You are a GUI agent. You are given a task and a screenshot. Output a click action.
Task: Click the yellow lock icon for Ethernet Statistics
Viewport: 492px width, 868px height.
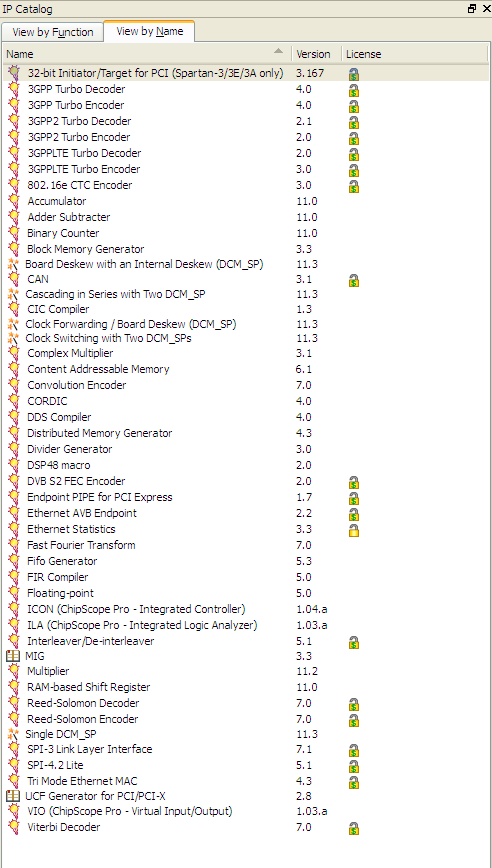click(354, 530)
